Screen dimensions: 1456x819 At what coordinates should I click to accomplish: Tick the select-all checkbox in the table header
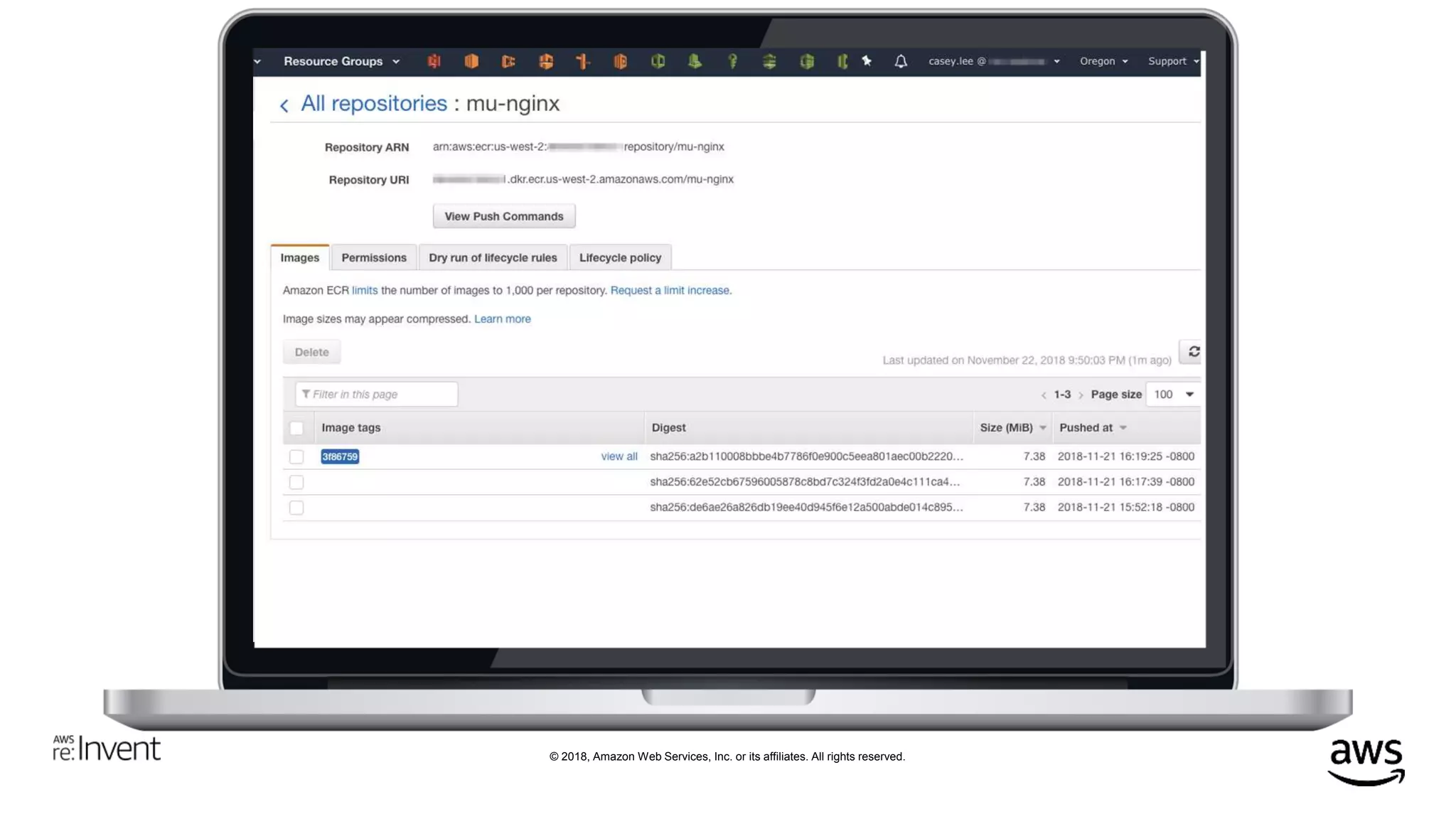click(x=296, y=428)
